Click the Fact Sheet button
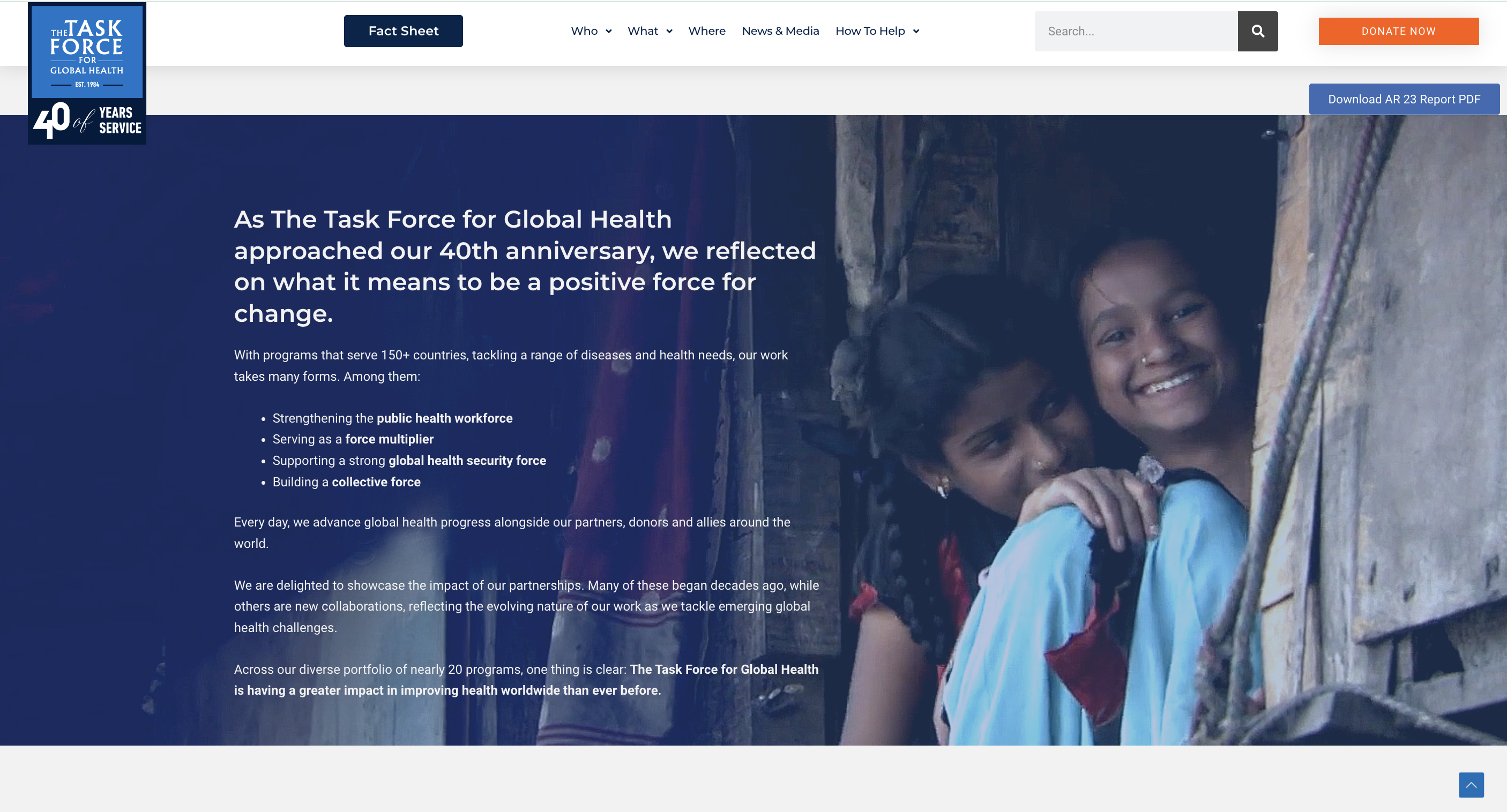Image resolution: width=1507 pixels, height=812 pixels. pyautogui.click(x=403, y=31)
